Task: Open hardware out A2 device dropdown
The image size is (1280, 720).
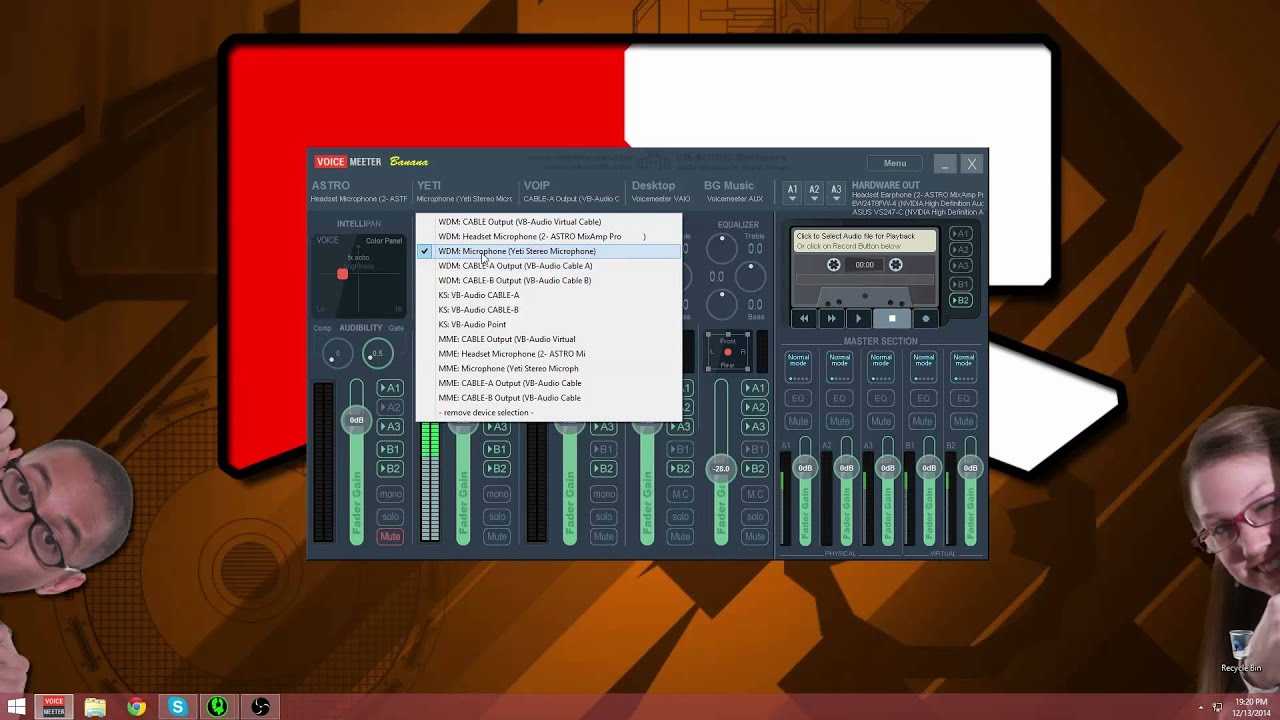Action: click(814, 193)
